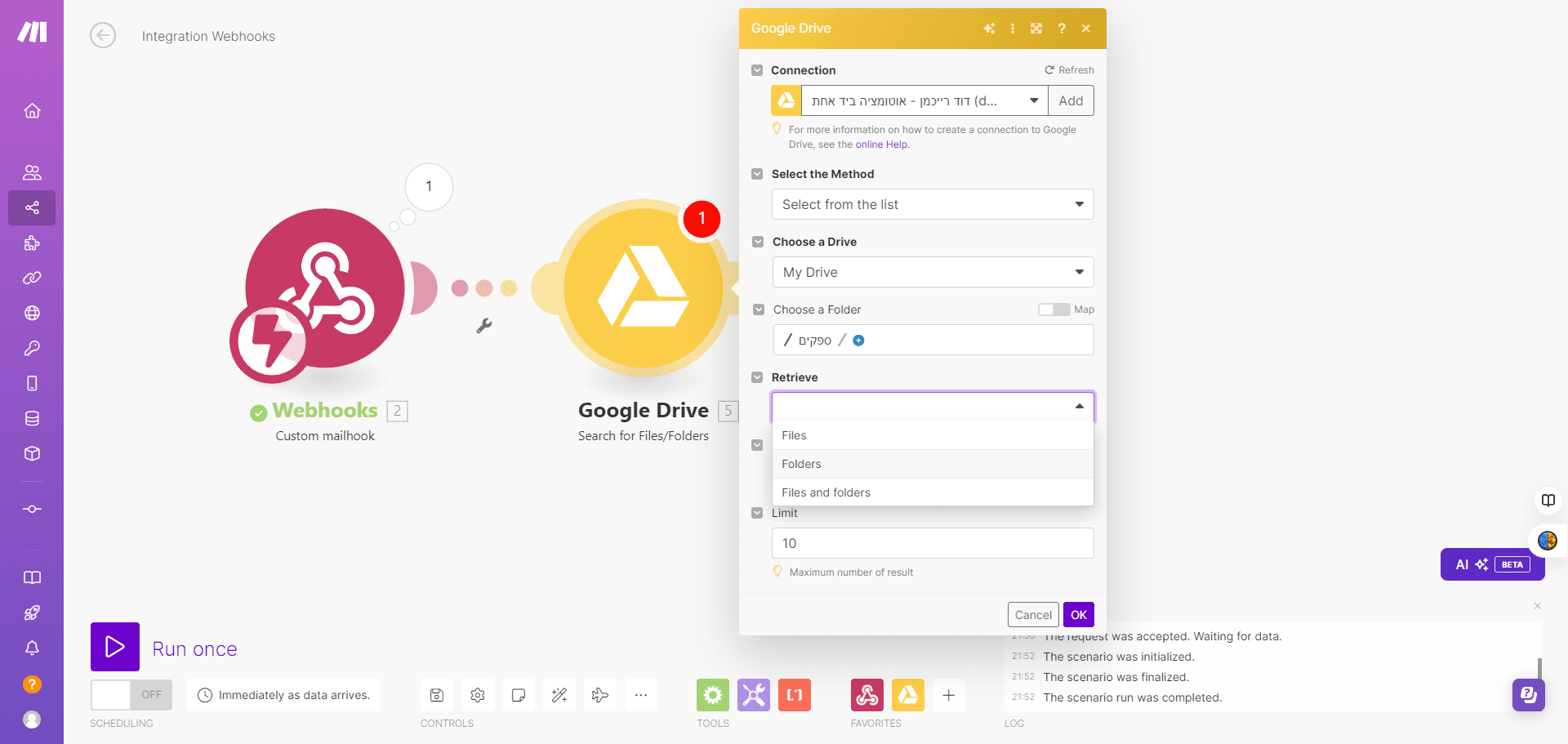Open the online Help link
Image resolution: width=1568 pixels, height=744 pixels.
(881, 145)
